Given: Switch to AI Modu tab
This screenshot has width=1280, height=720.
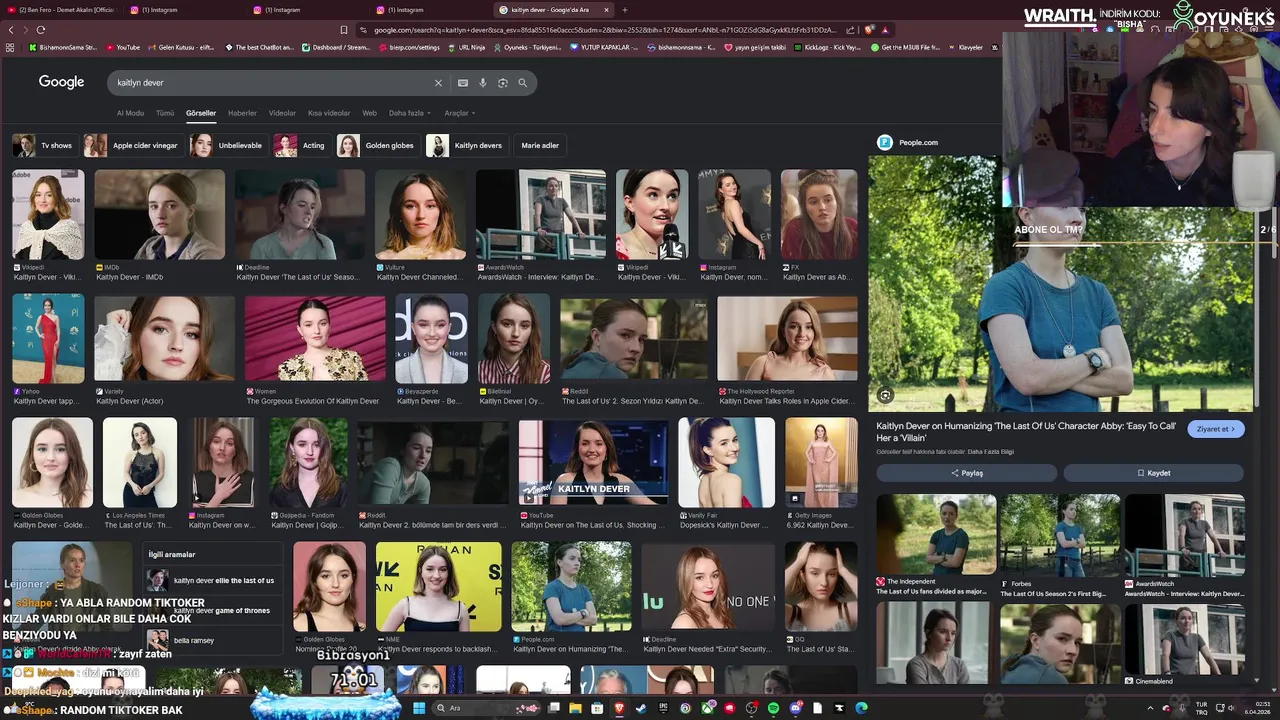Looking at the screenshot, I should pyautogui.click(x=130, y=113).
